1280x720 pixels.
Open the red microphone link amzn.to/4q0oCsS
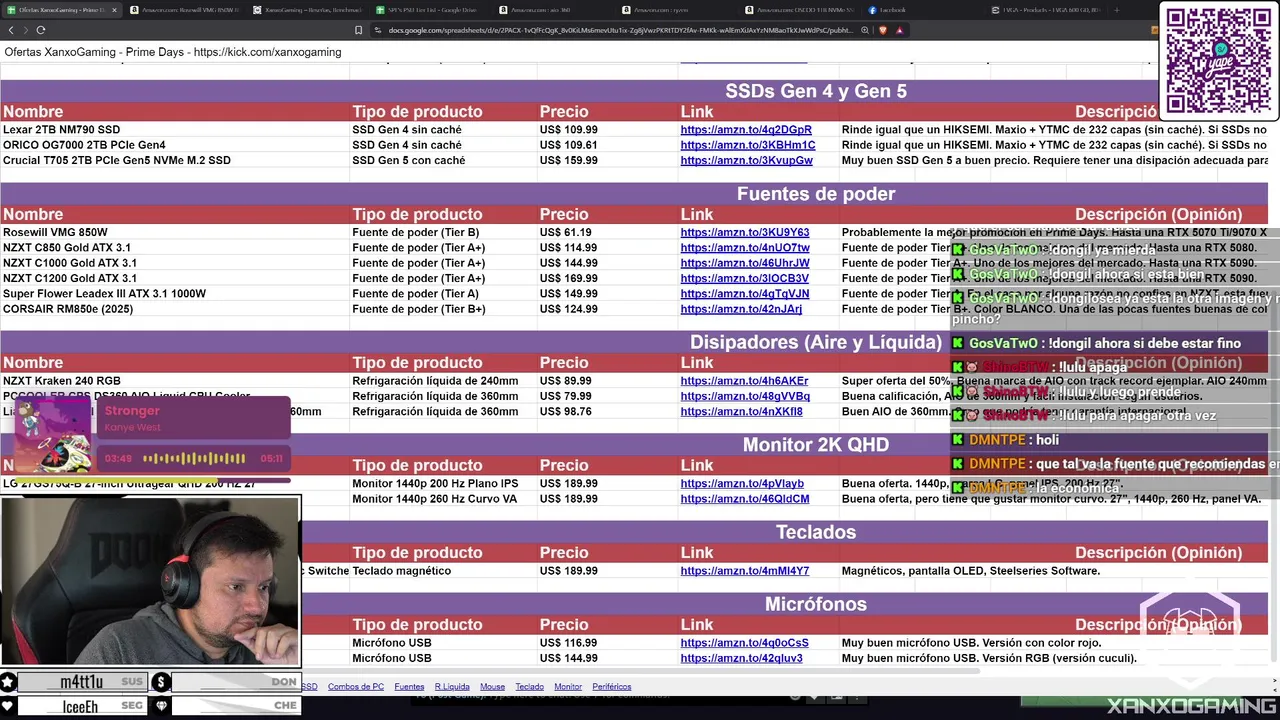point(744,643)
